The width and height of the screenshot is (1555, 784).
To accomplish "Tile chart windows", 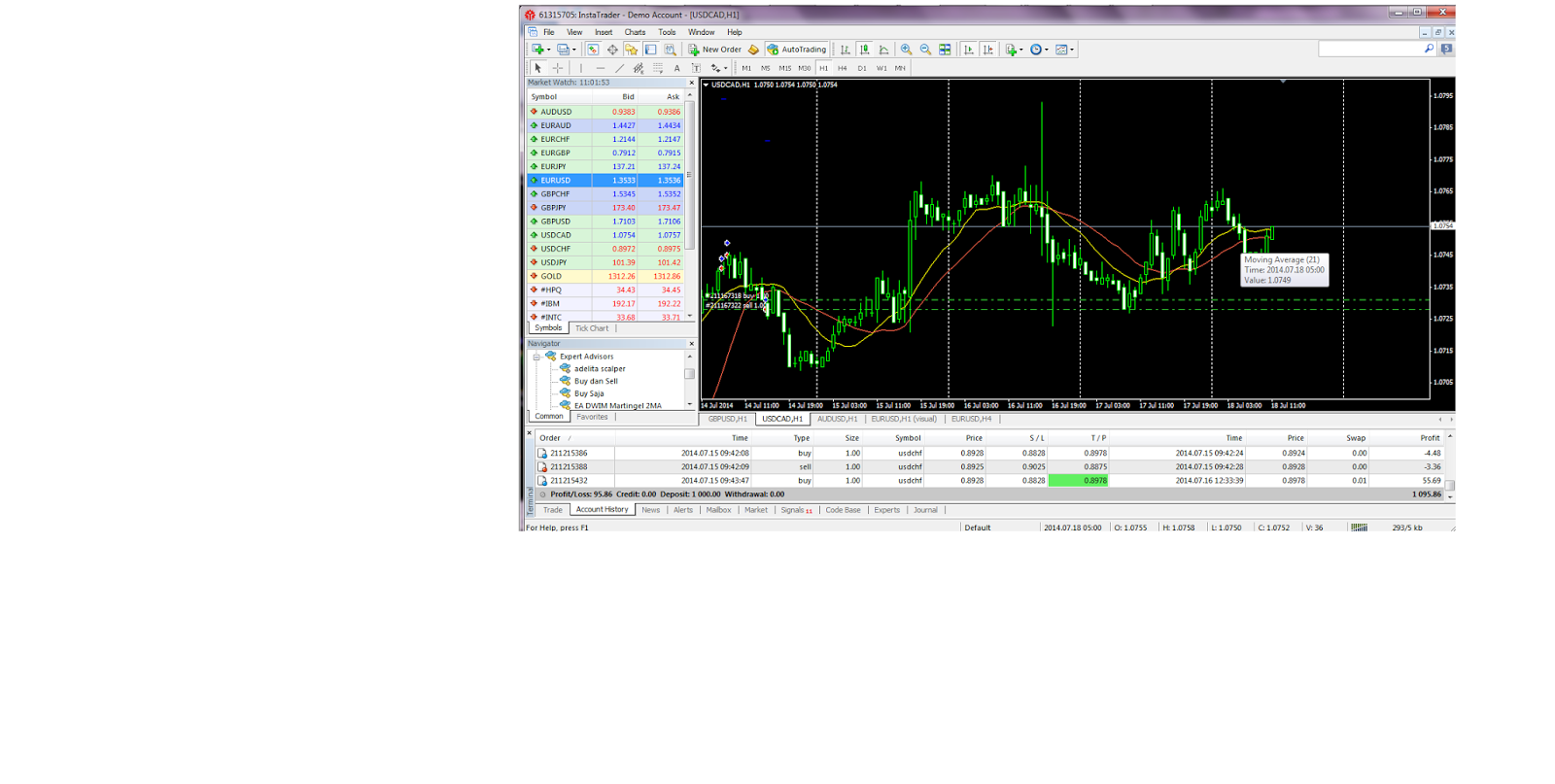I will [x=945, y=50].
